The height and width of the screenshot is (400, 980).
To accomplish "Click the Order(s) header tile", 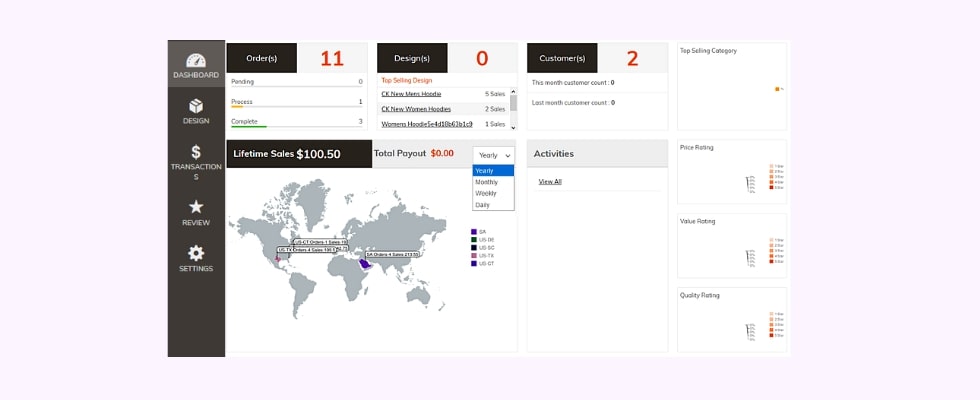I will pyautogui.click(x=262, y=58).
